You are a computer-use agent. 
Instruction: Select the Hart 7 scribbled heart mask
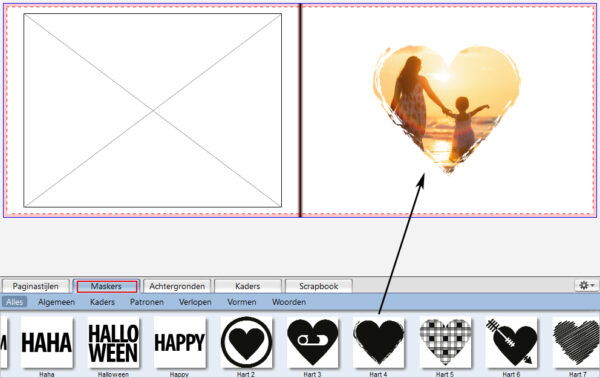(x=576, y=342)
